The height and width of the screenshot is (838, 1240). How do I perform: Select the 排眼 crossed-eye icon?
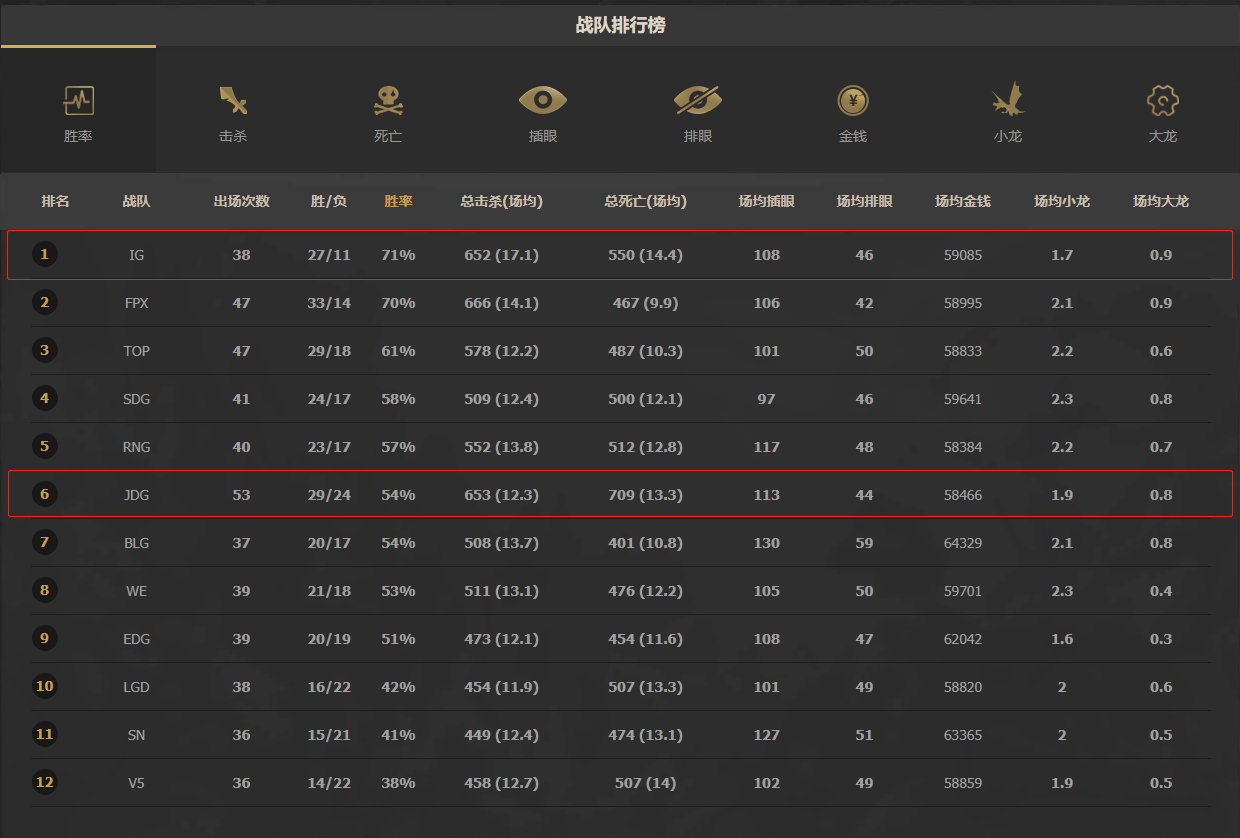pyautogui.click(x=698, y=100)
